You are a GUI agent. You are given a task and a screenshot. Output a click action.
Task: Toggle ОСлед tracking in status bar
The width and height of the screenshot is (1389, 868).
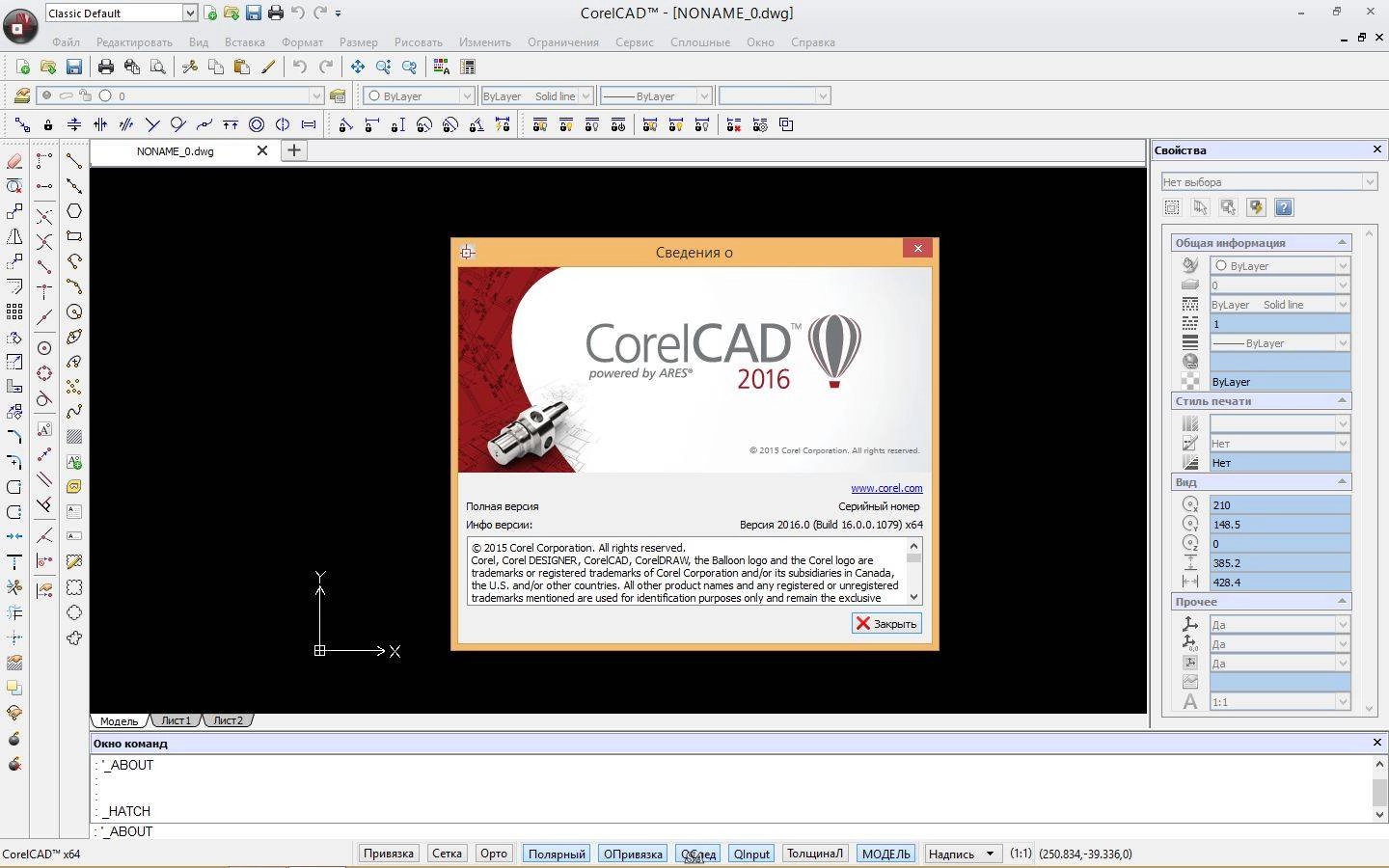tap(698, 854)
